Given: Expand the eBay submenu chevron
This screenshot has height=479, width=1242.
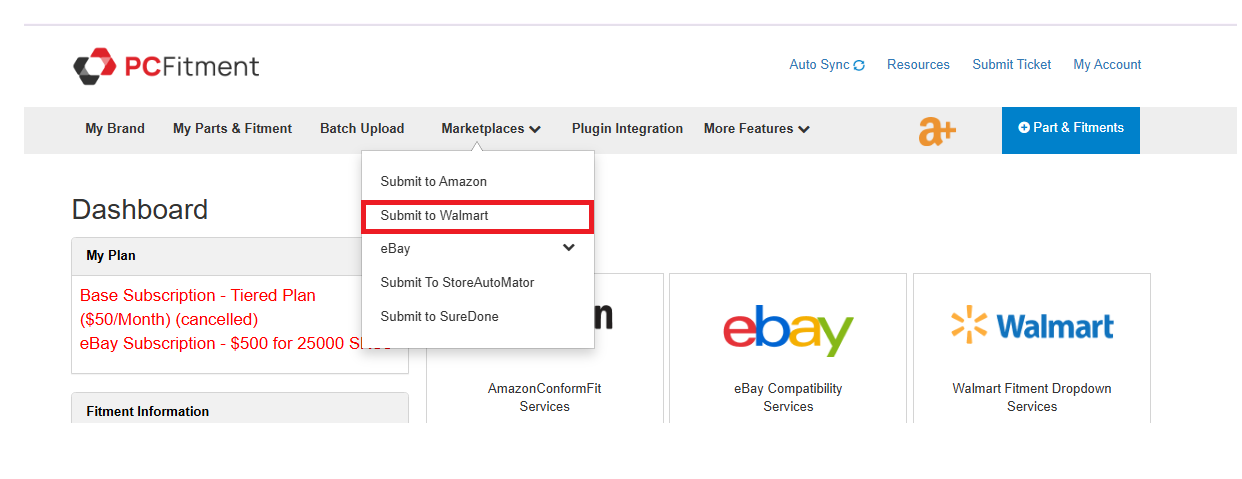Looking at the screenshot, I should pos(569,248).
